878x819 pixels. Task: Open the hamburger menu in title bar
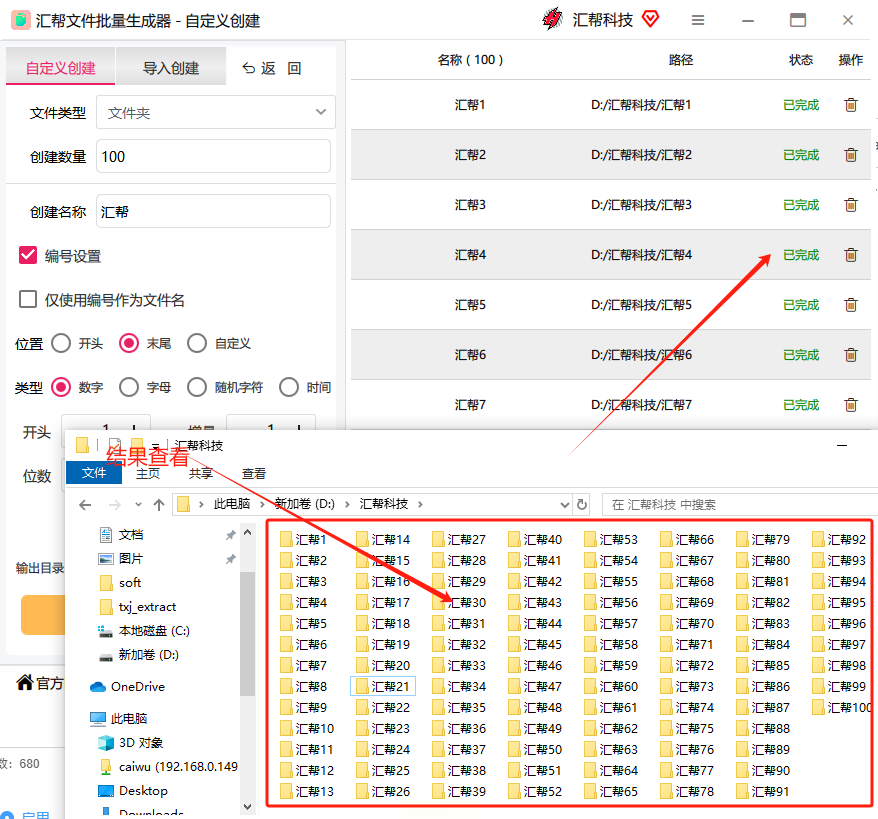coord(698,20)
